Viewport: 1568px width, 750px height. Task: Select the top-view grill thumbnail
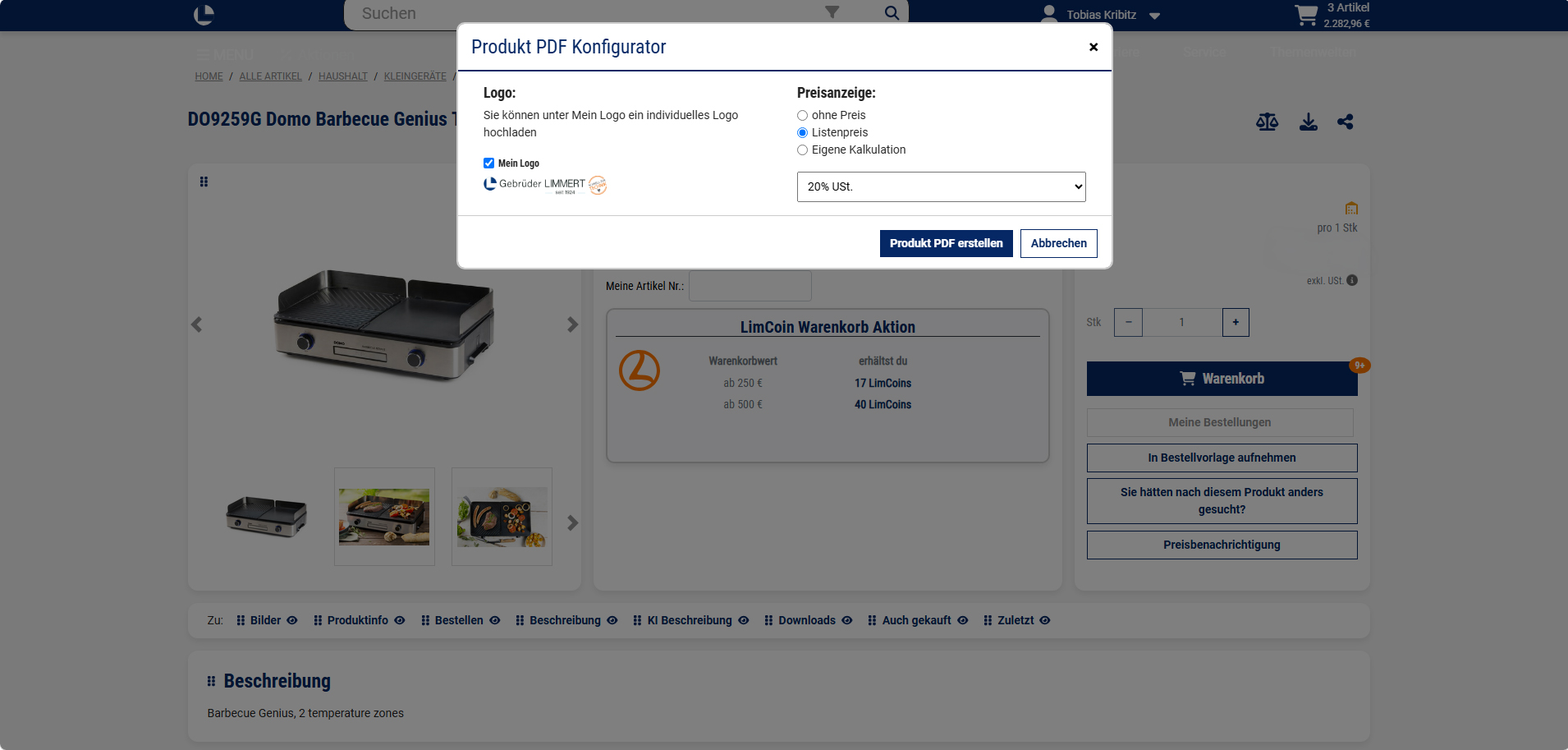click(502, 517)
